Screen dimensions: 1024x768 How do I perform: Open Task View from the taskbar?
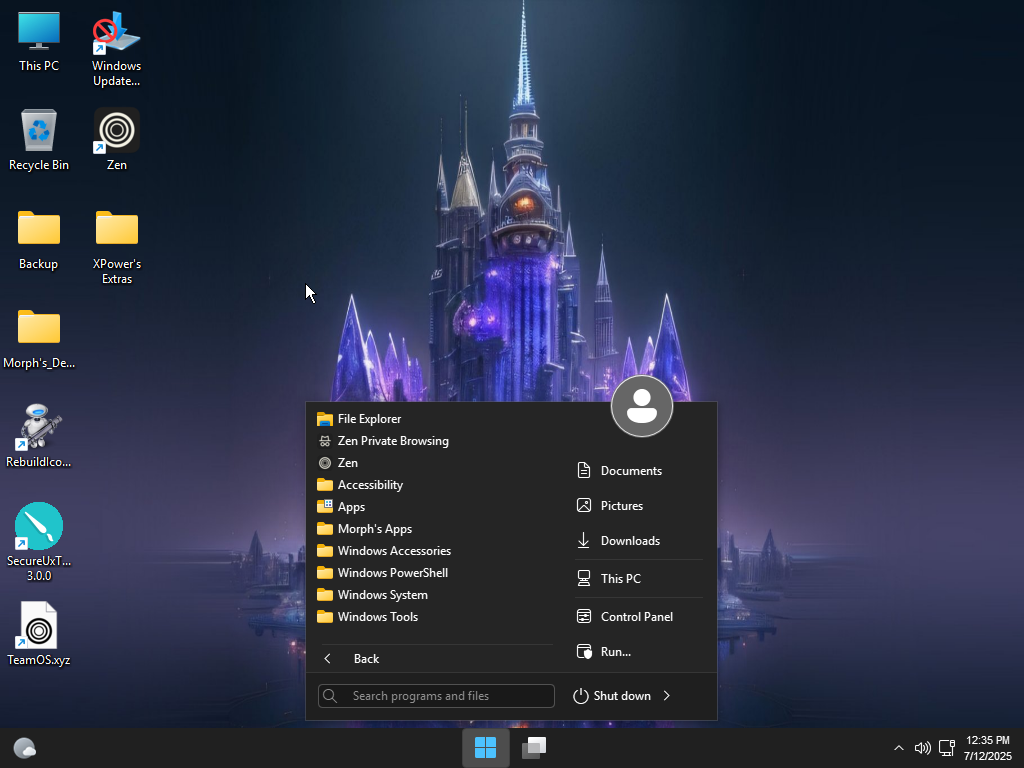(x=534, y=748)
